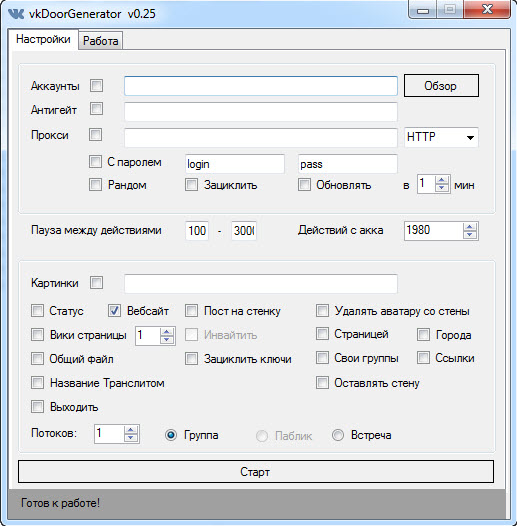
Task: Decrease the Действий с акка value
Action: (x=470, y=234)
